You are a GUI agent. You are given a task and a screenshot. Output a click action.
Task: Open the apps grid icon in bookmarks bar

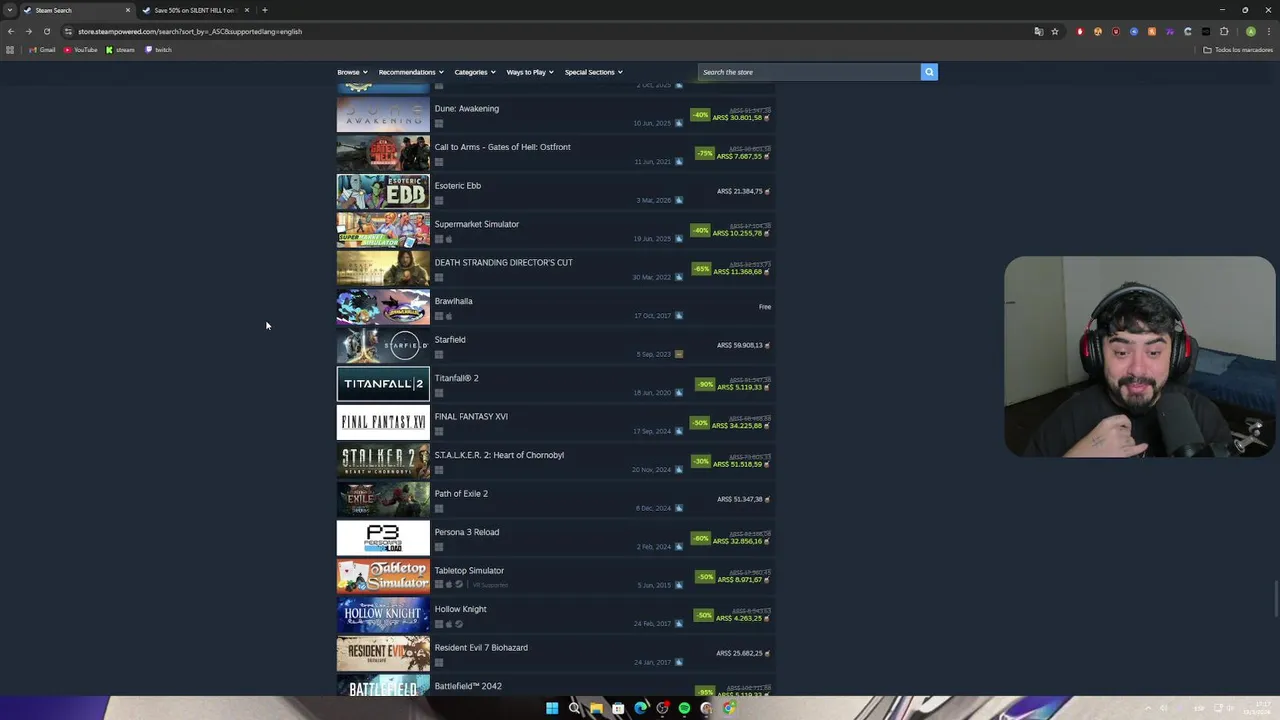click(10, 49)
